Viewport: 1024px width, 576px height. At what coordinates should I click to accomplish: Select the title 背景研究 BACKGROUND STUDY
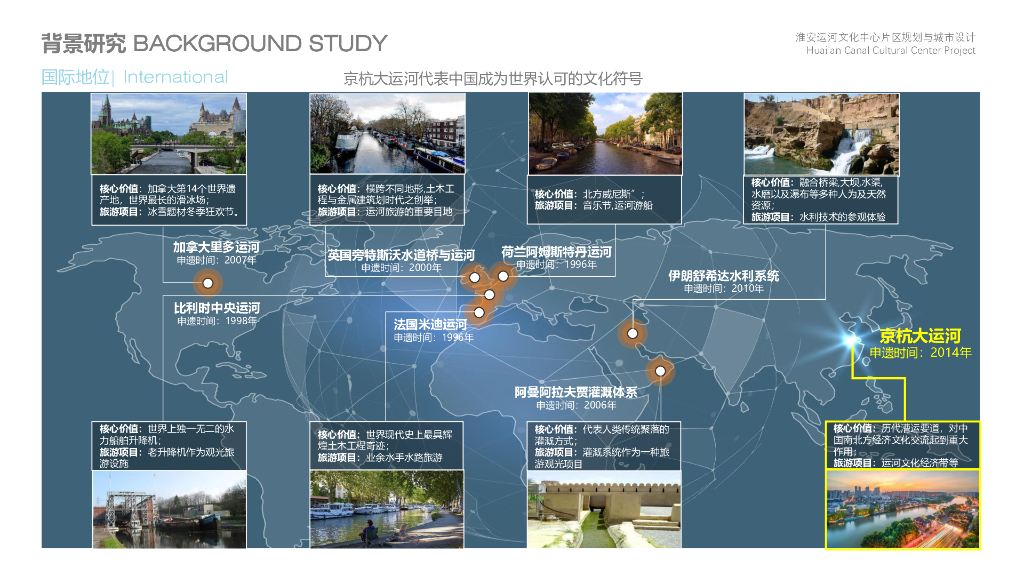click(214, 44)
